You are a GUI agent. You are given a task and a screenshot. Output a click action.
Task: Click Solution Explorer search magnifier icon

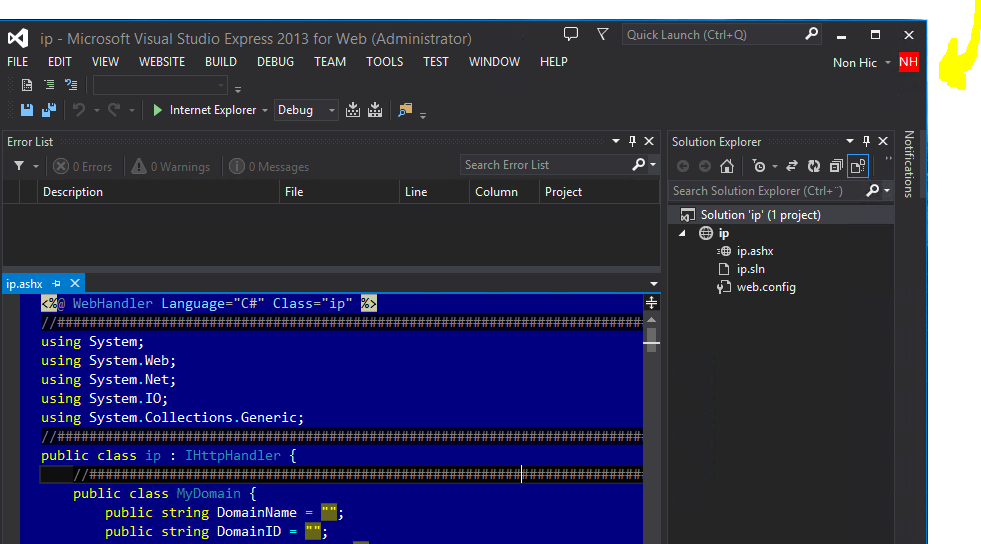873,190
